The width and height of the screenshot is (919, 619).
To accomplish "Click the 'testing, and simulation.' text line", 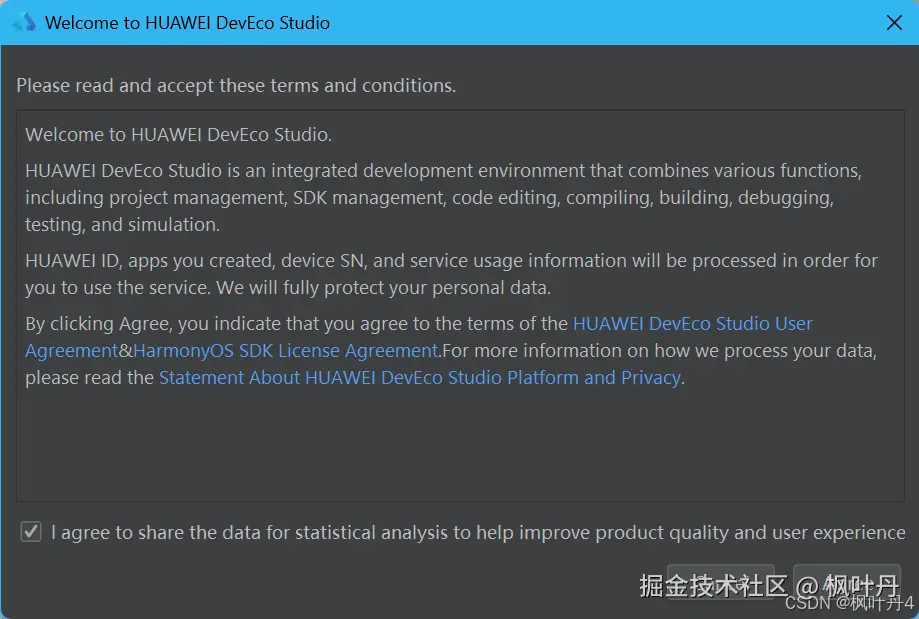I will pyautogui.click(x=122, y=225).
